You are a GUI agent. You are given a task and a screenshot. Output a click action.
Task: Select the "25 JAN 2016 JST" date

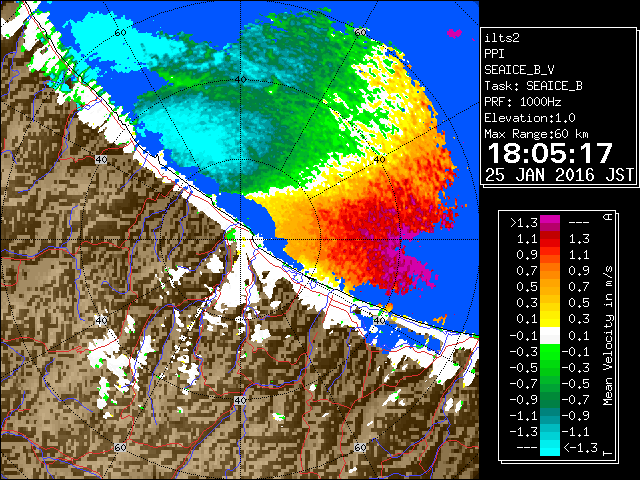click(x=560, y=175)
